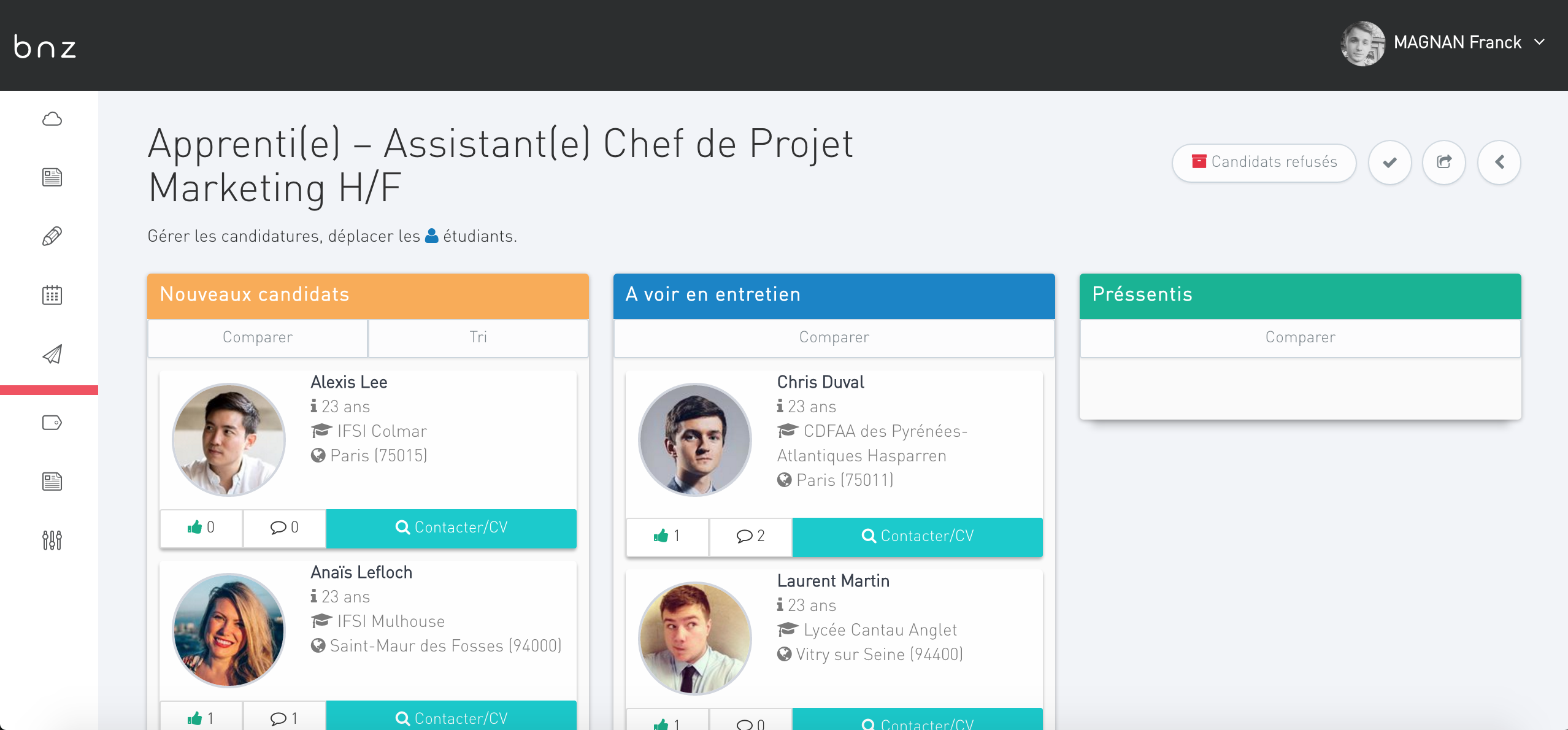Click the back chevron round button
The width and height of the screenshot is (1568, 730).
click(x=1499, y=163)
